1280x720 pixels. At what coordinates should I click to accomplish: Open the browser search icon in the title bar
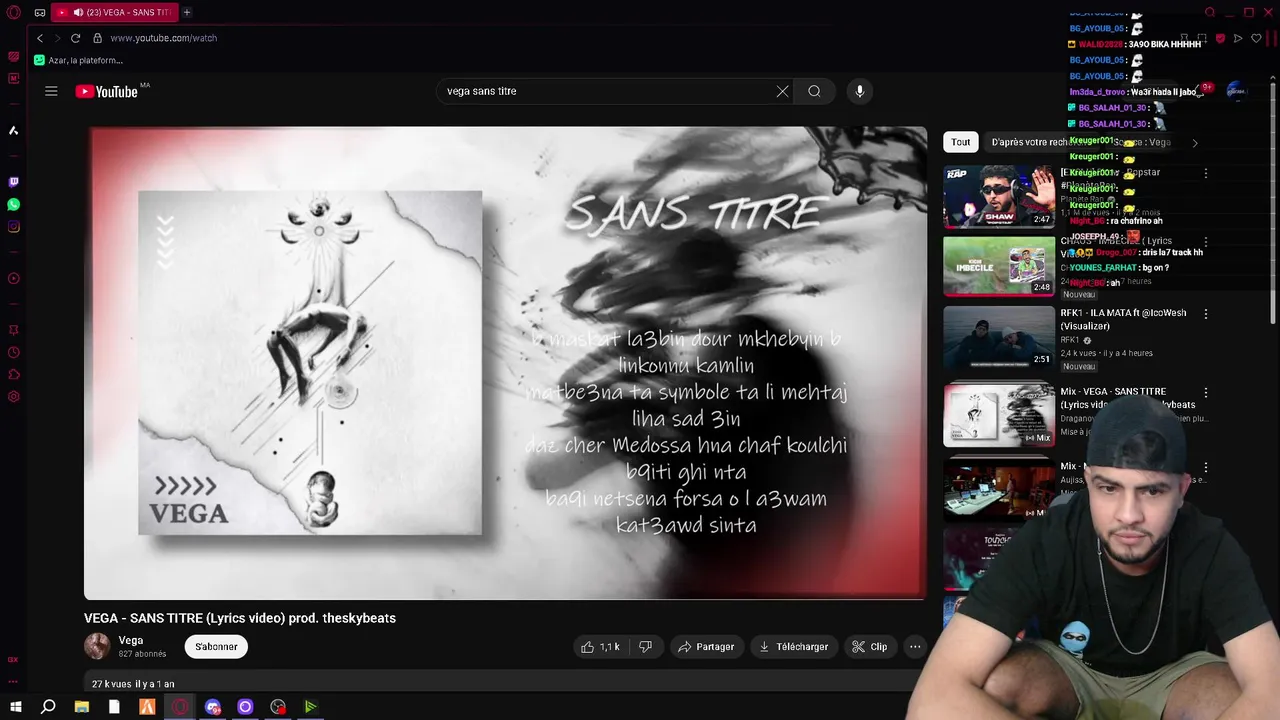1210,12
